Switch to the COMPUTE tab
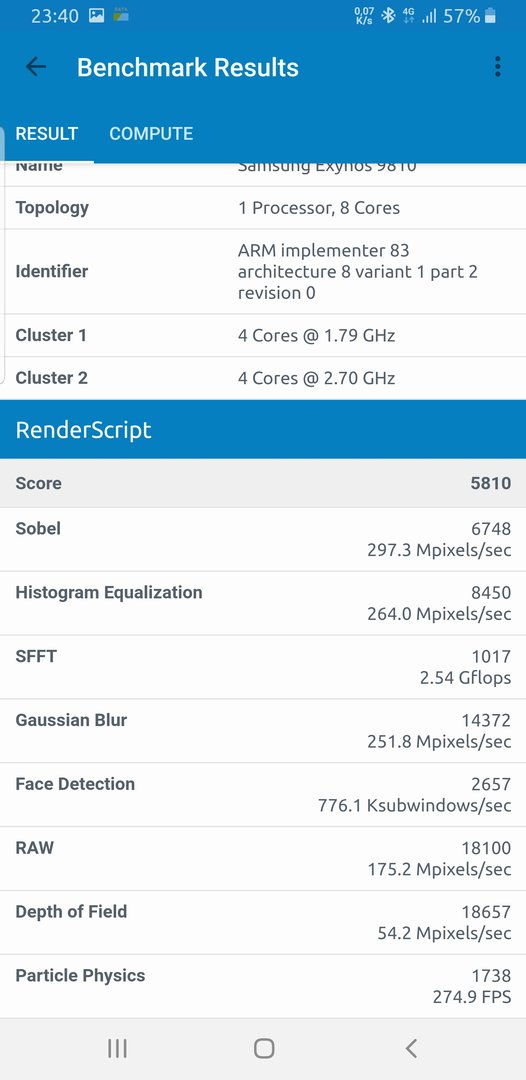The image size is (526, 1080). [151, 134]
